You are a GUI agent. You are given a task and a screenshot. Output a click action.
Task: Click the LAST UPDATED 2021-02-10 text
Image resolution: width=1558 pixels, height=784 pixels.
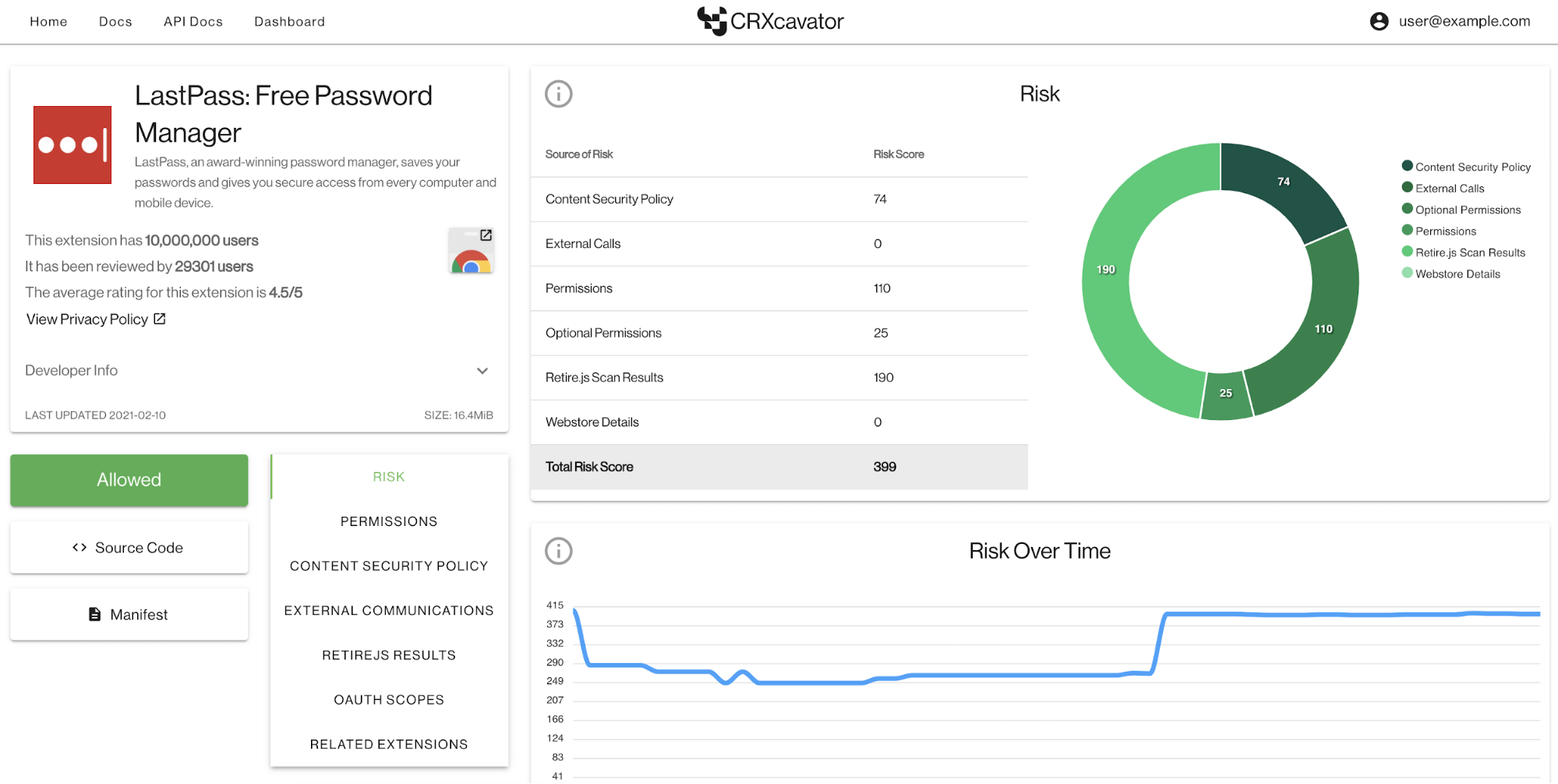[x=95, y=415]
